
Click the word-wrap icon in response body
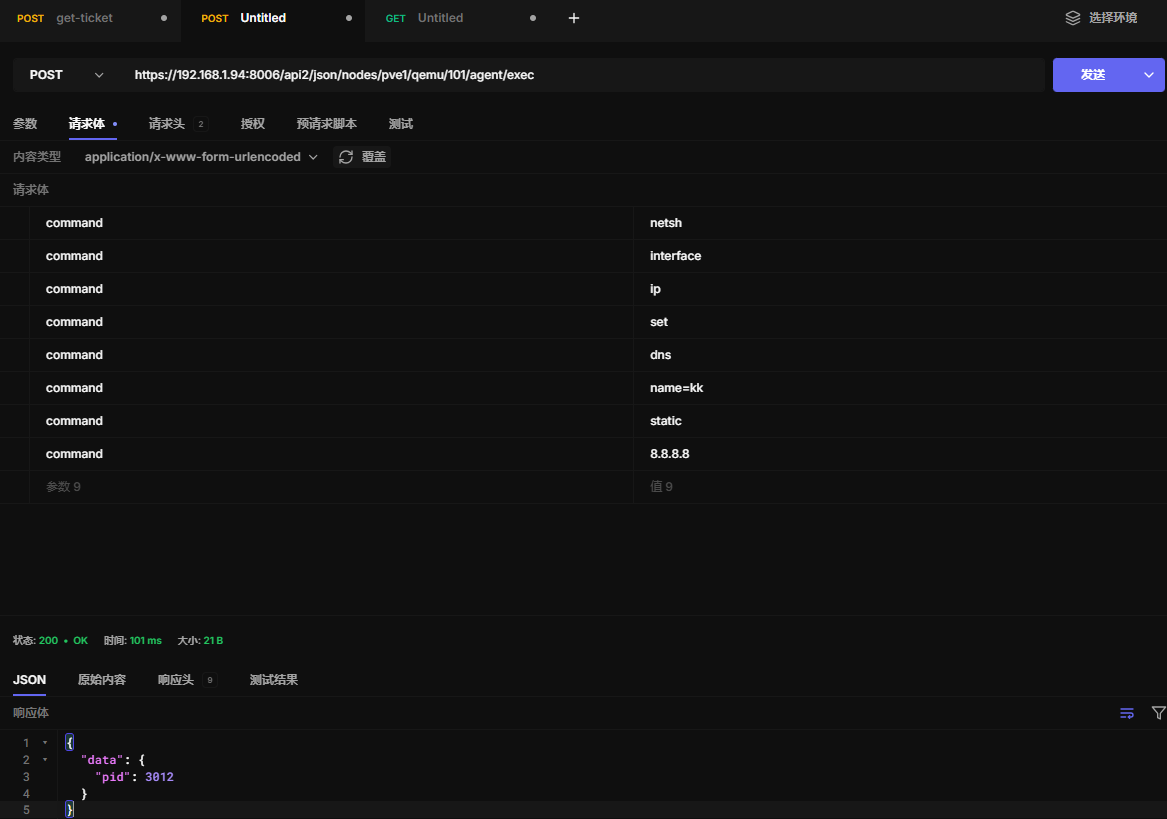click(x=1127, y=713)
